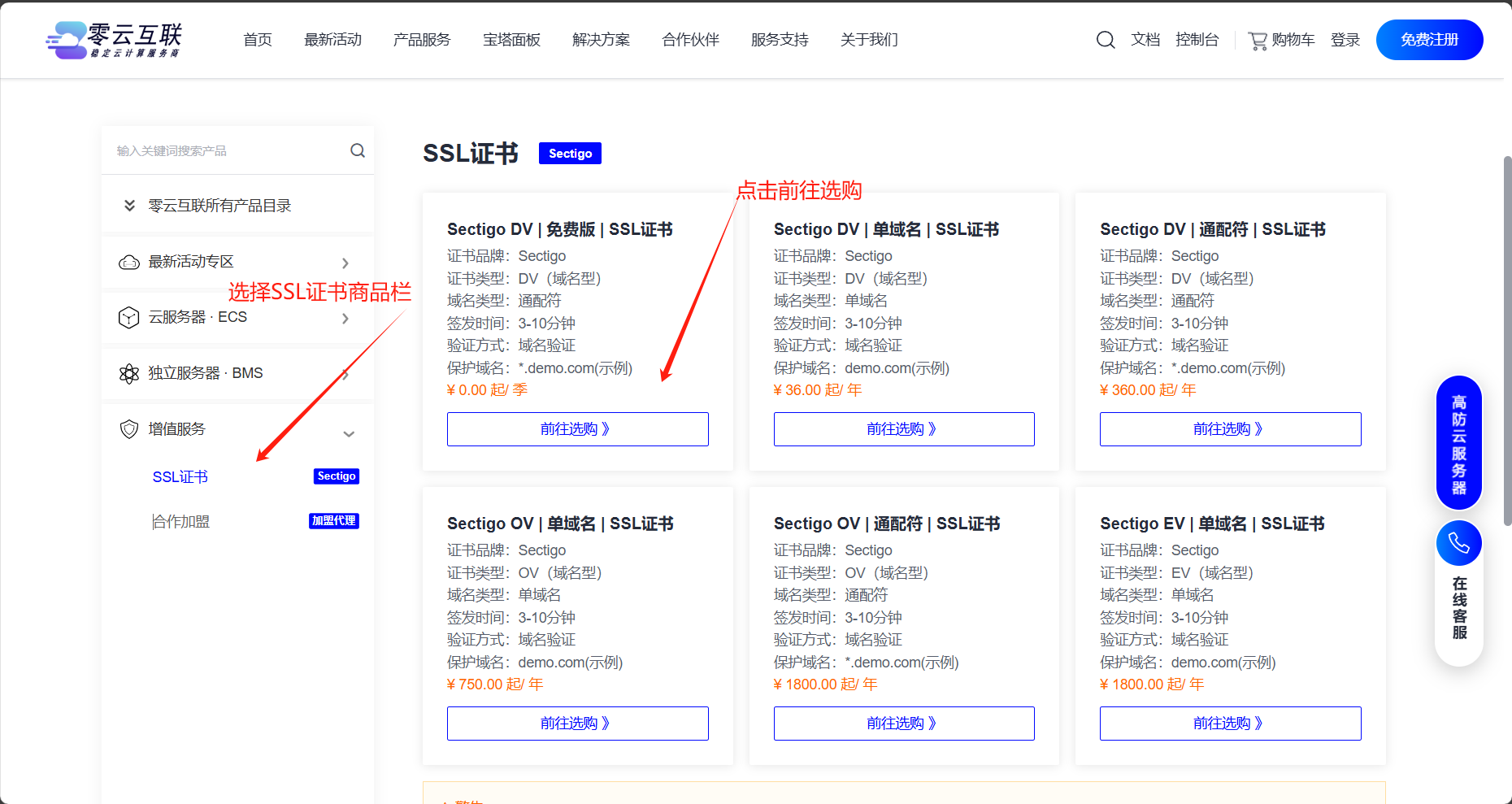Click 前往选购 for Sectigo DV 通配符
Viewport: 1512px width, 804px height.
1230,429
